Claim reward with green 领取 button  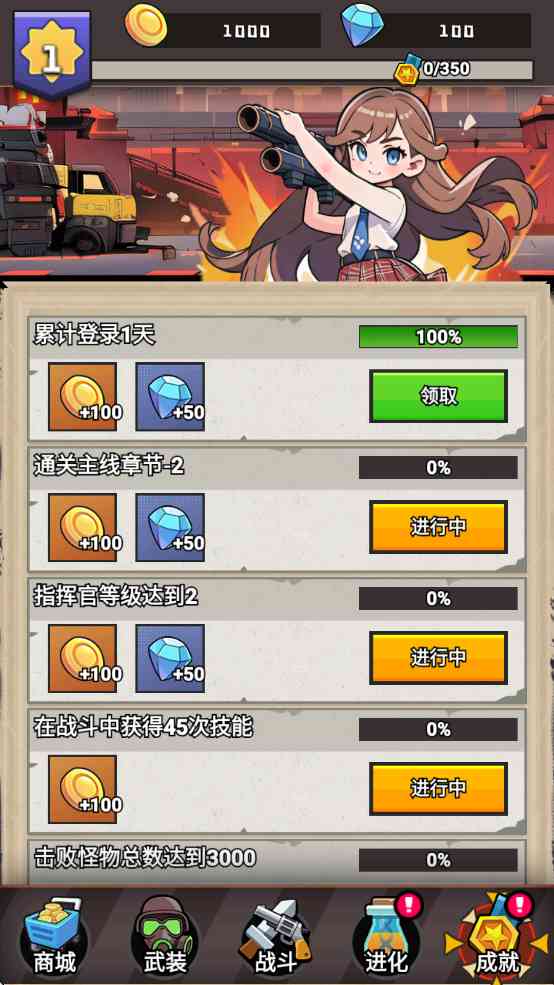(x=438, y=396)
